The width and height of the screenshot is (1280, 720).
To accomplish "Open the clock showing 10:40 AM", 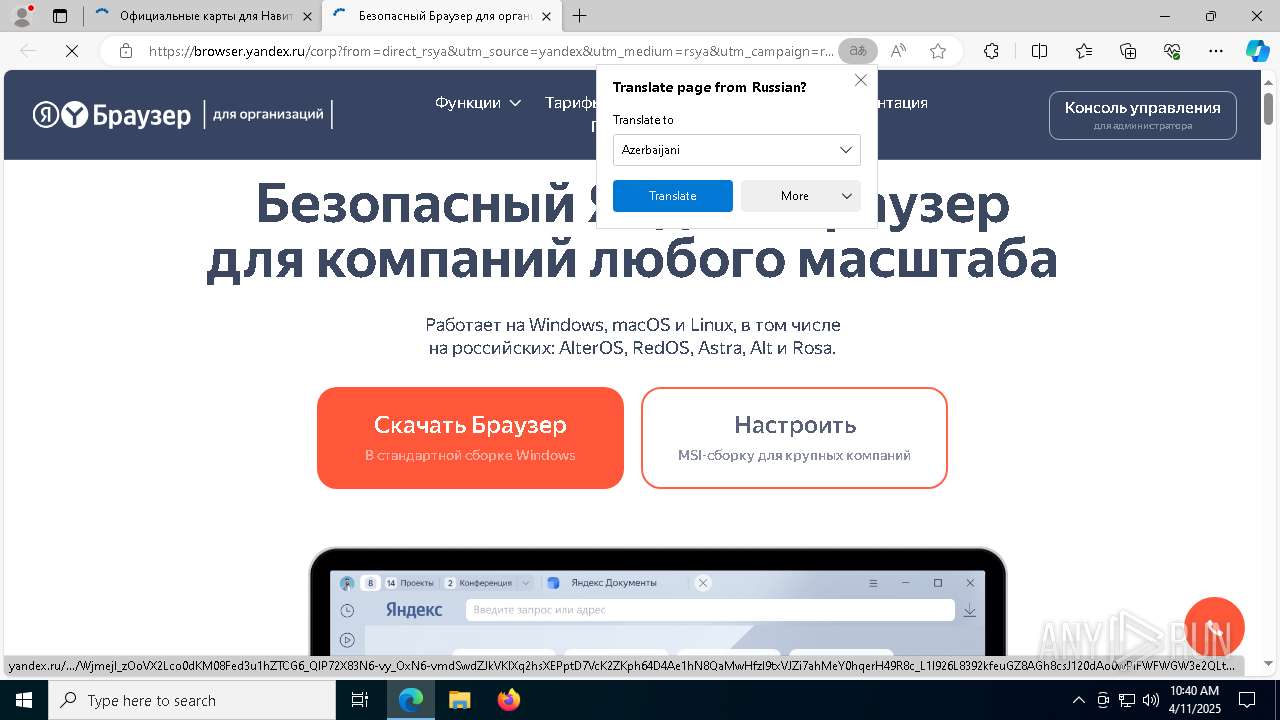I will click(x=1194, y=700).
